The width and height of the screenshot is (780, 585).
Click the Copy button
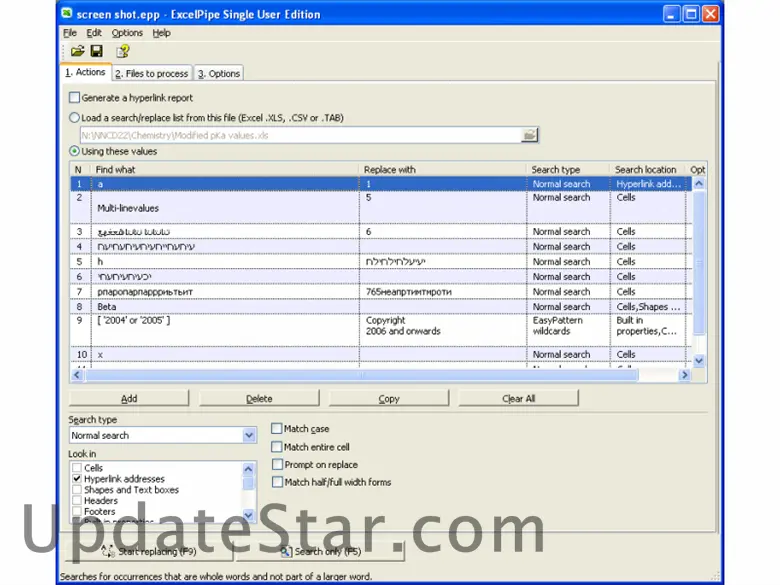coord(389,398)
